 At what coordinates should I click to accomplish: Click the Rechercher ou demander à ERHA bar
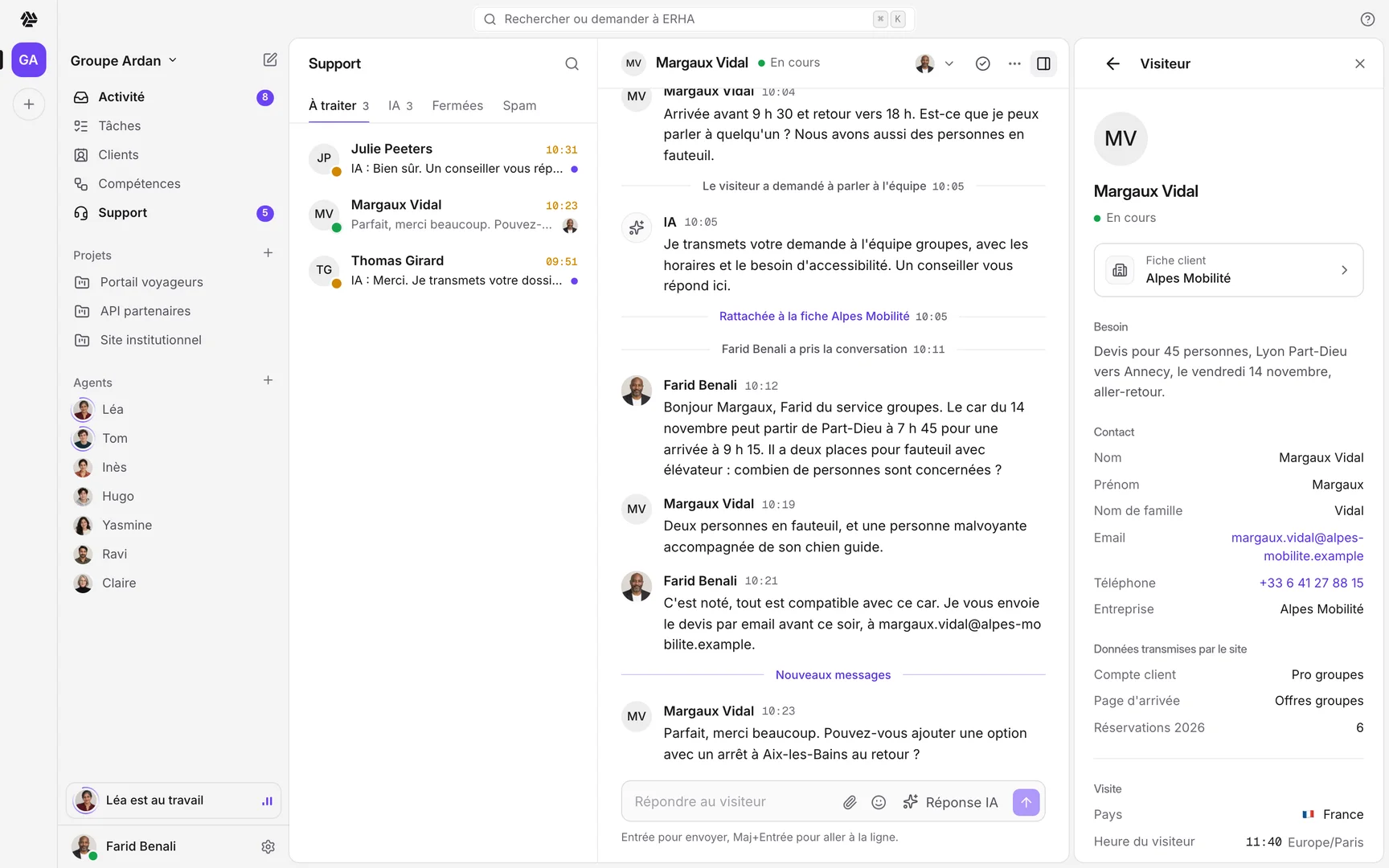coord(694,19)
